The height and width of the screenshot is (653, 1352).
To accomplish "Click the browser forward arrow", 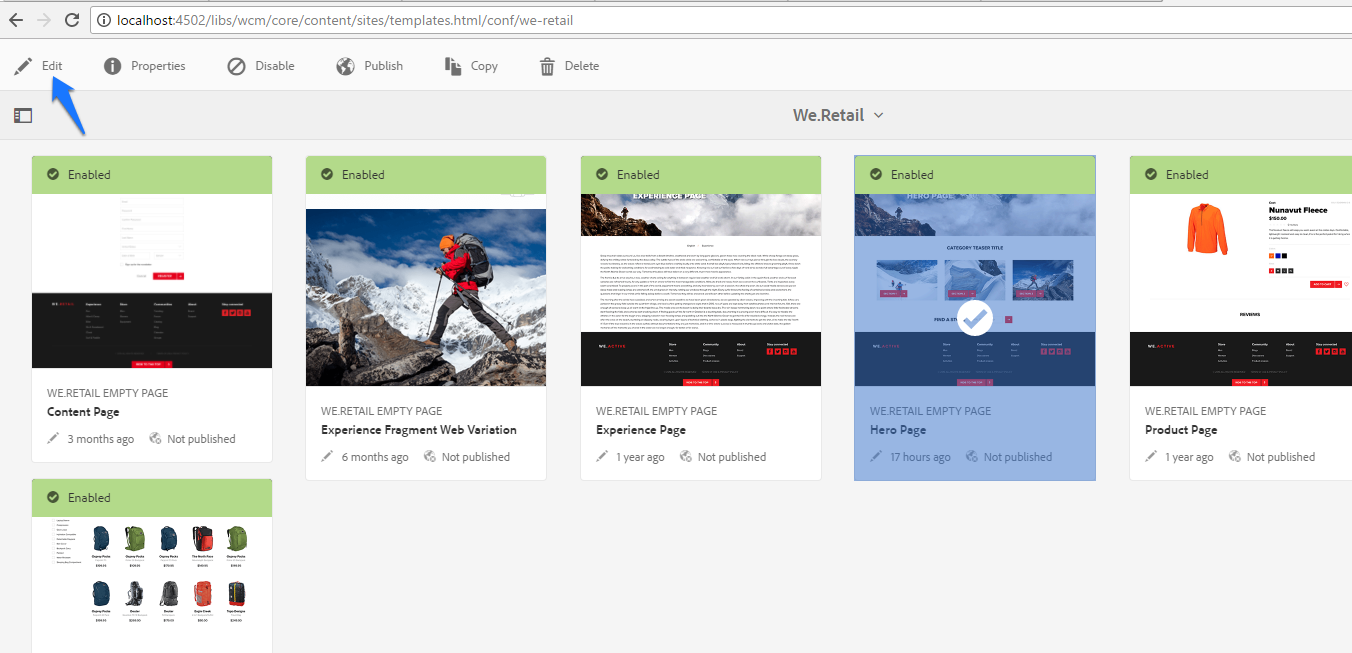I will [x=44, y=20].
